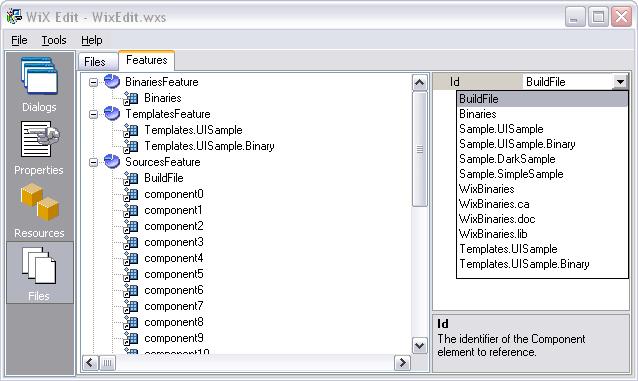Click the Templates.UISample component icon

tap(131, 130)
